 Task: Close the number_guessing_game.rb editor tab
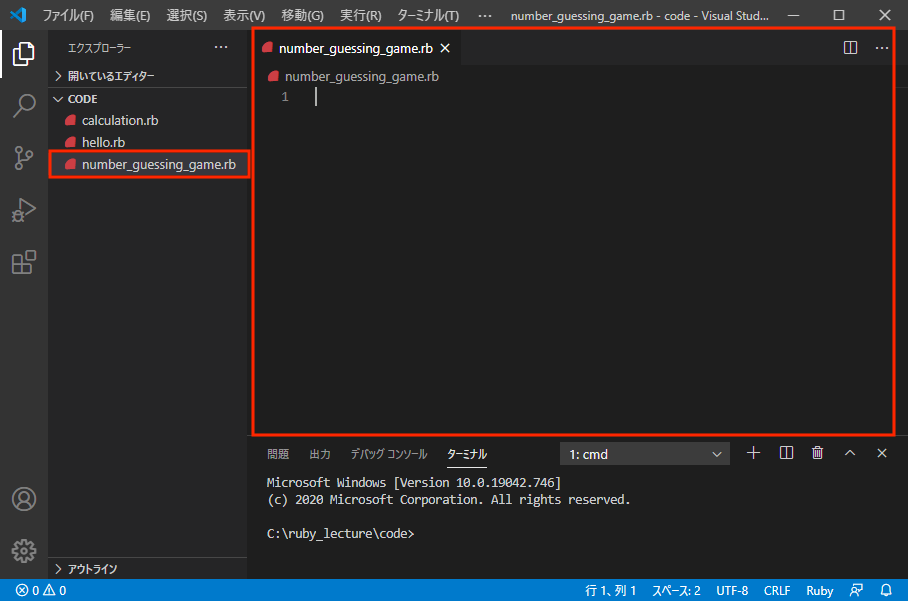pyautogui.click(x=445, y=48)
